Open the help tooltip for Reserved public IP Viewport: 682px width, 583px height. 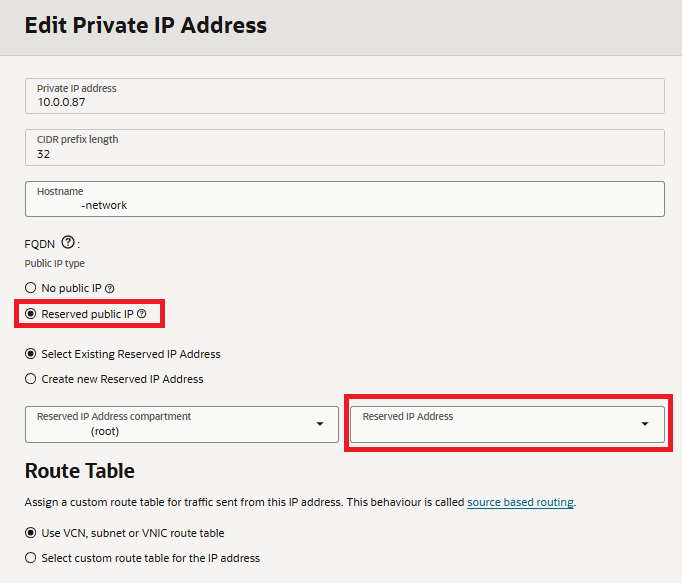pyautogui.click(x=142, y=314)
